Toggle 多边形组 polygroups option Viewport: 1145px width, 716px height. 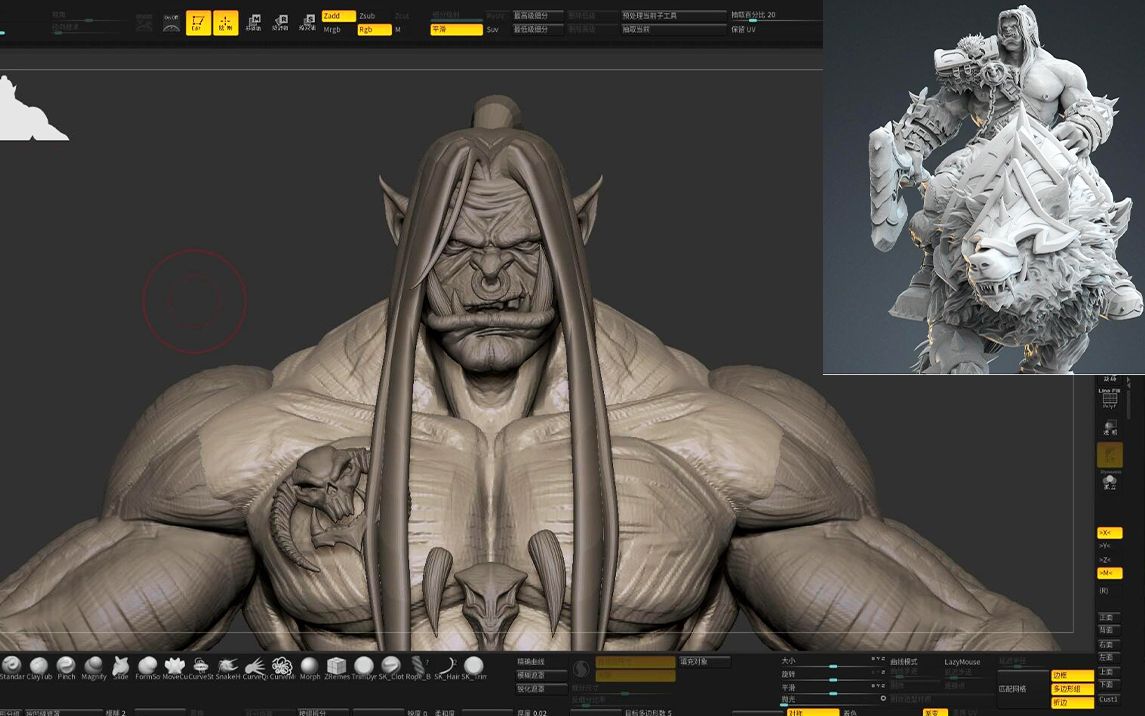pos(1072,689)
